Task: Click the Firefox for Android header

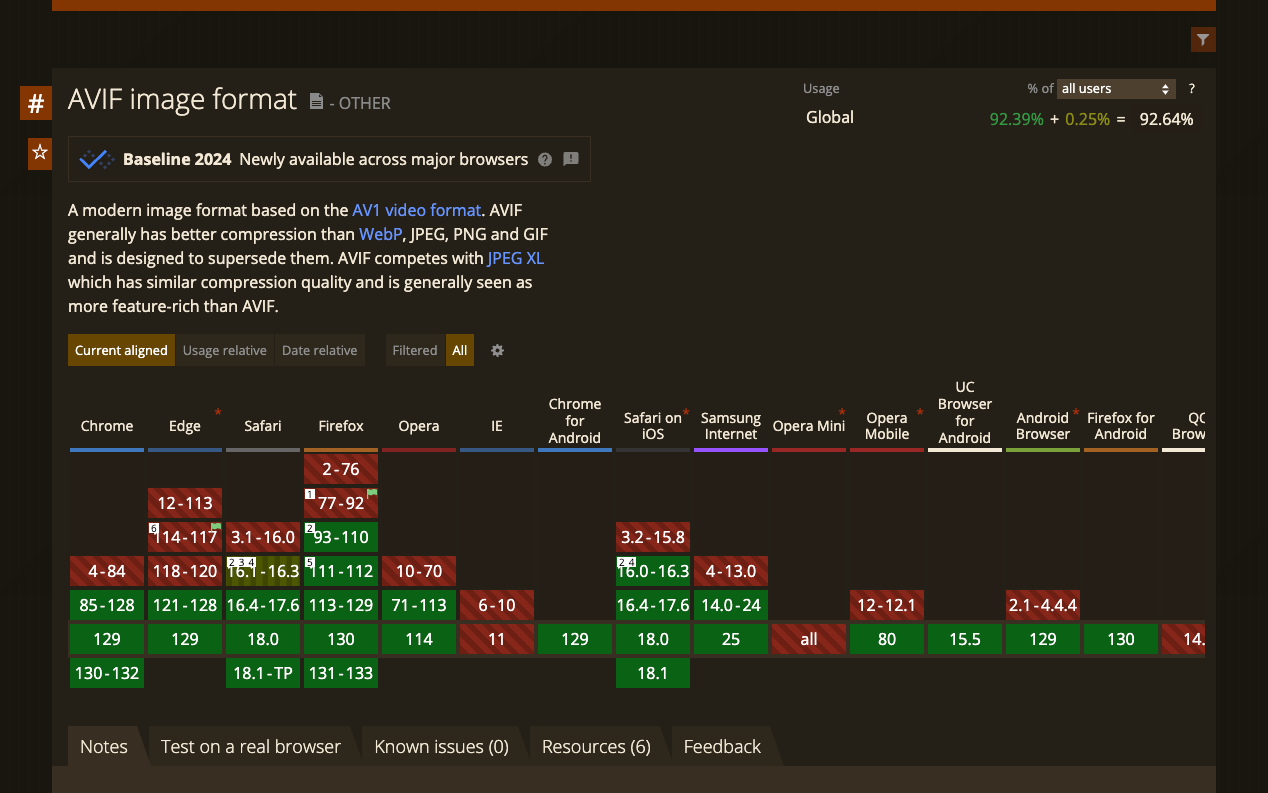Action: [1121, 426]
